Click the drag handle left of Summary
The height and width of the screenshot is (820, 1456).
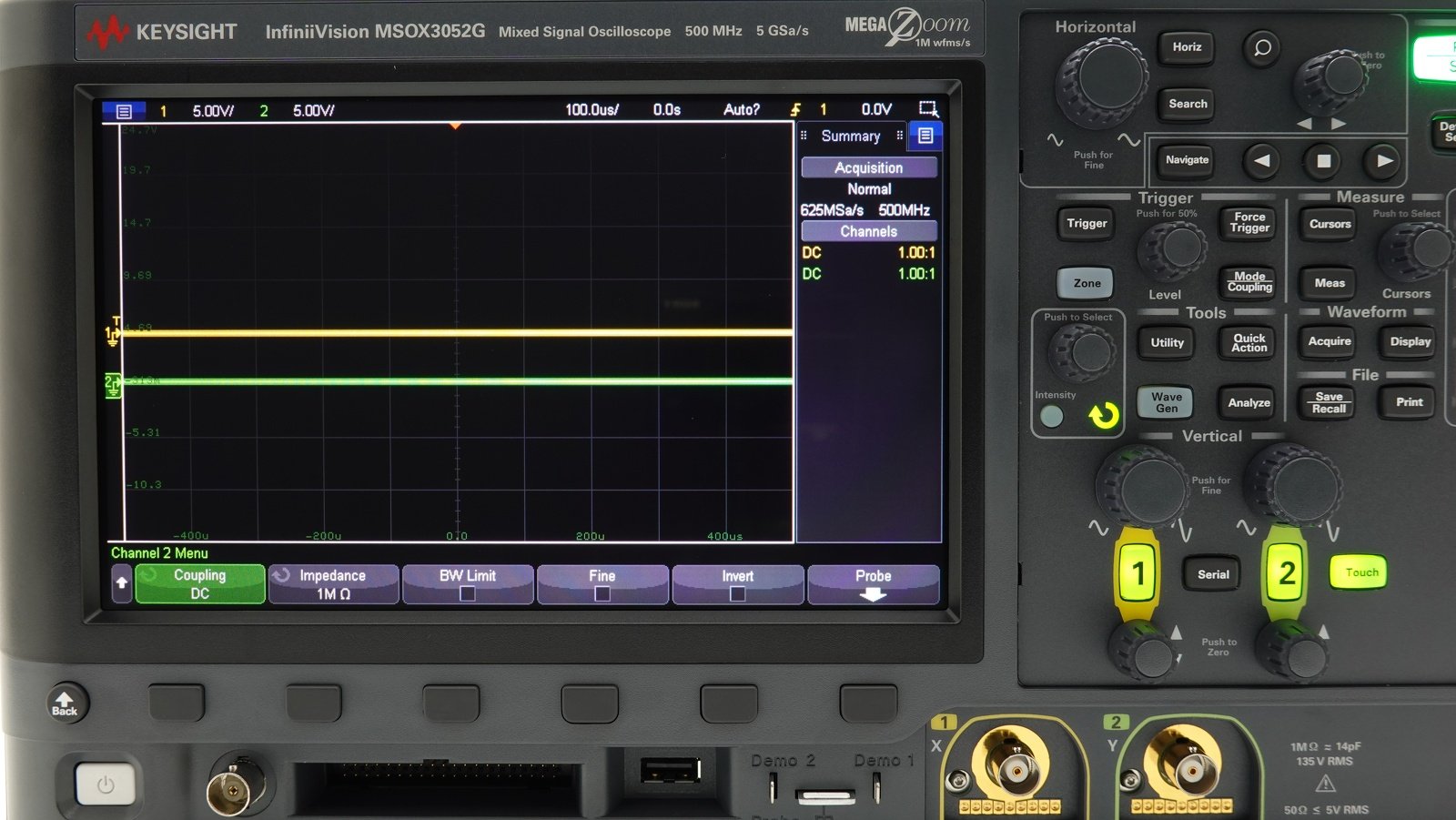[x=804, y=136]
